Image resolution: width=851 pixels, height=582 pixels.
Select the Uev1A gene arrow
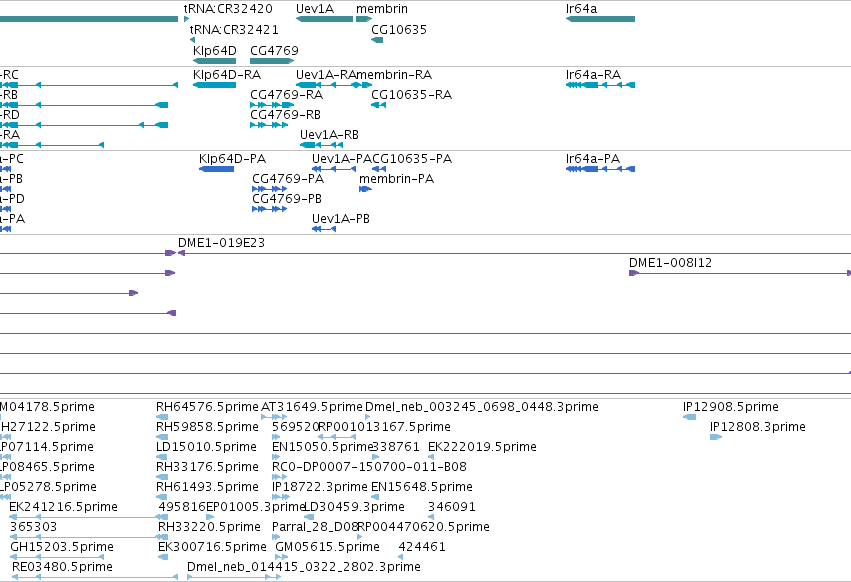point(325,19)
